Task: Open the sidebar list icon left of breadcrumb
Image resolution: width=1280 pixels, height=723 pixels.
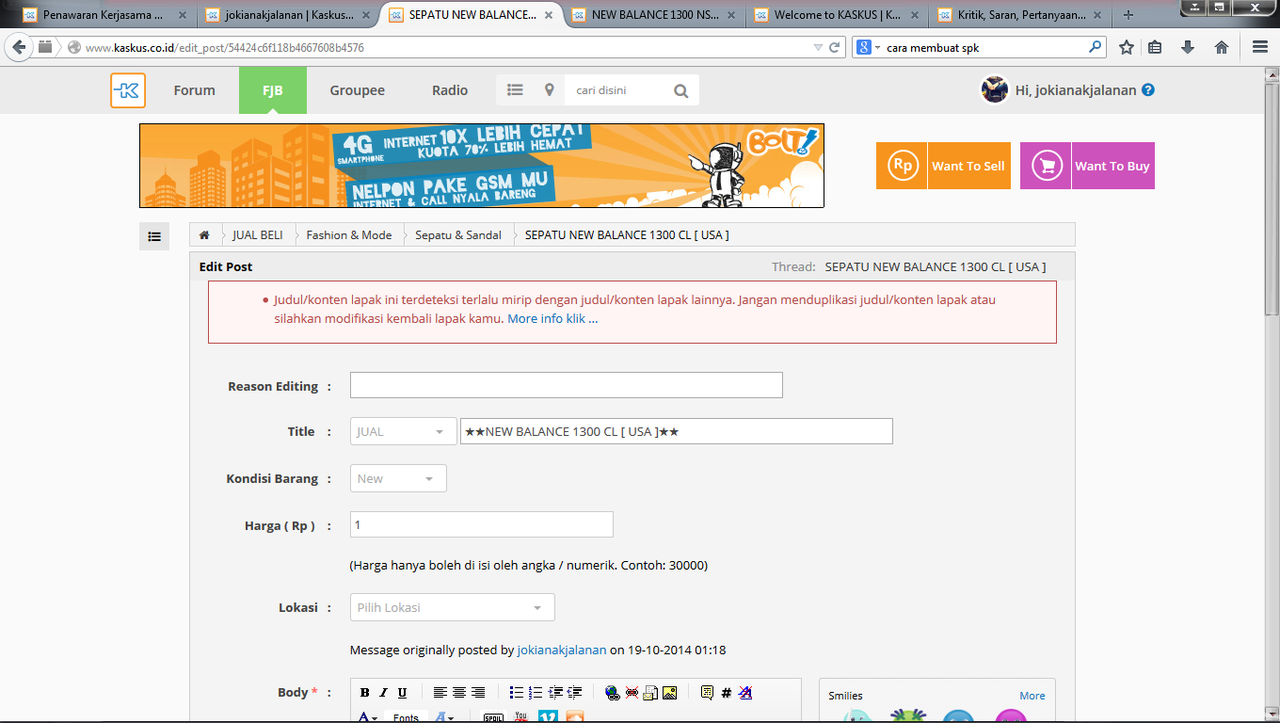Action: tap(154, 236)
